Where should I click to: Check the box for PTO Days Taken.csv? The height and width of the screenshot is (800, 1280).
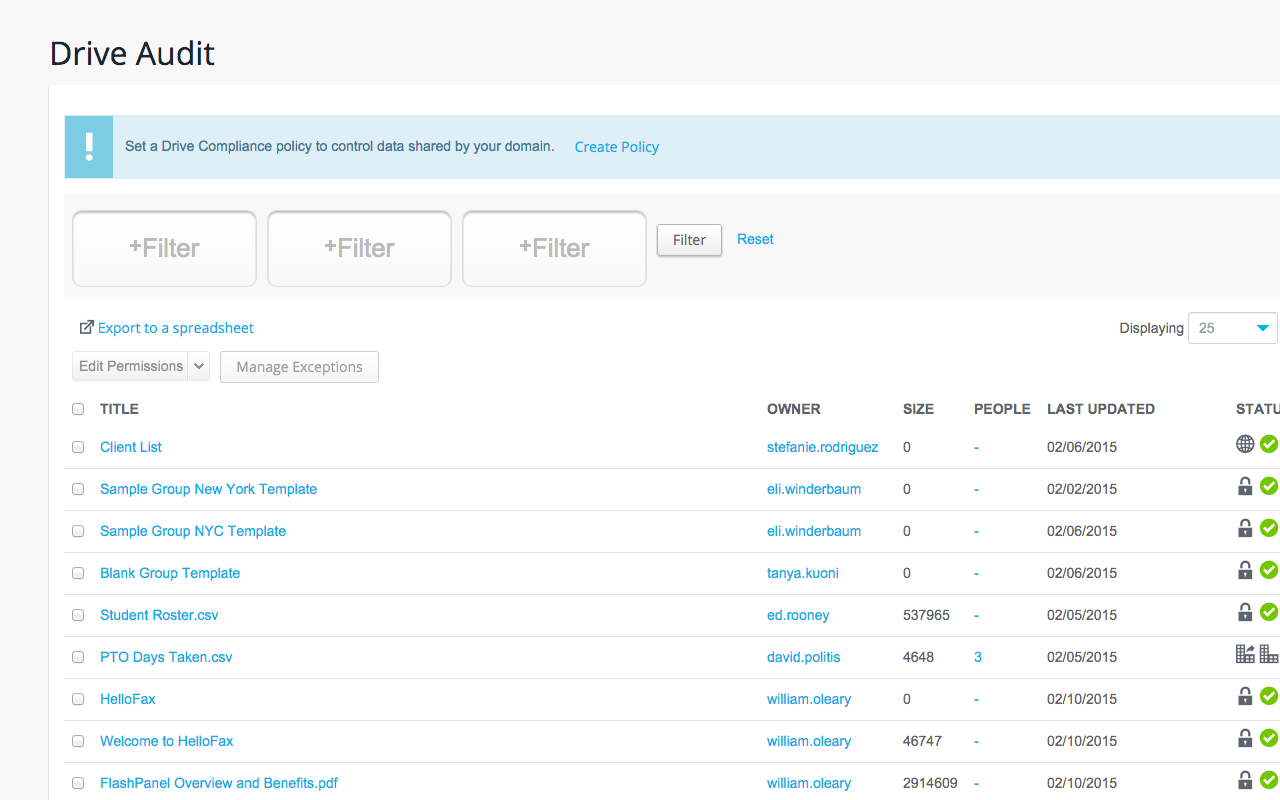click(78, 657)
